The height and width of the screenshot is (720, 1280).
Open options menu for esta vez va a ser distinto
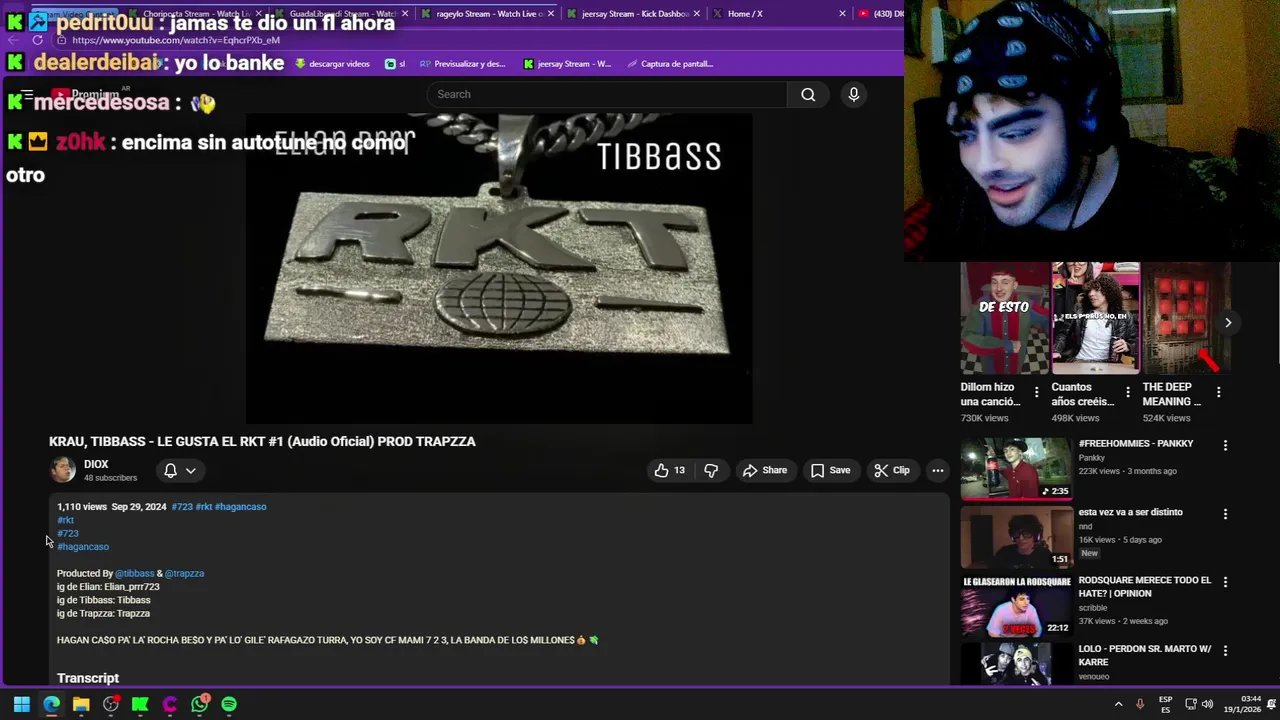pos(1225,514)
